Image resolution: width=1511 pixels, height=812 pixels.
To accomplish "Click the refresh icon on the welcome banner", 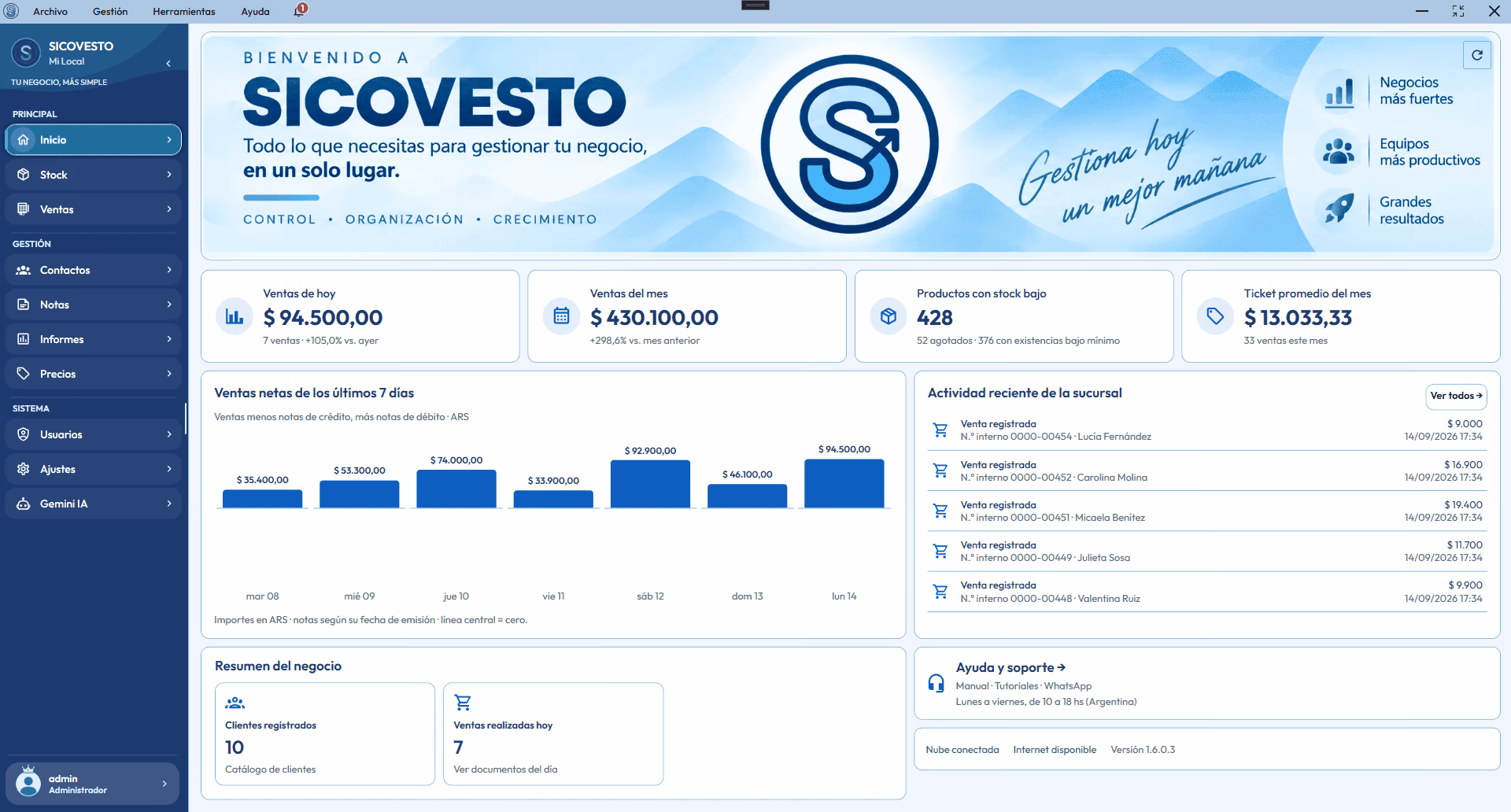I will pyautogui.click(x=1477, y=55).
